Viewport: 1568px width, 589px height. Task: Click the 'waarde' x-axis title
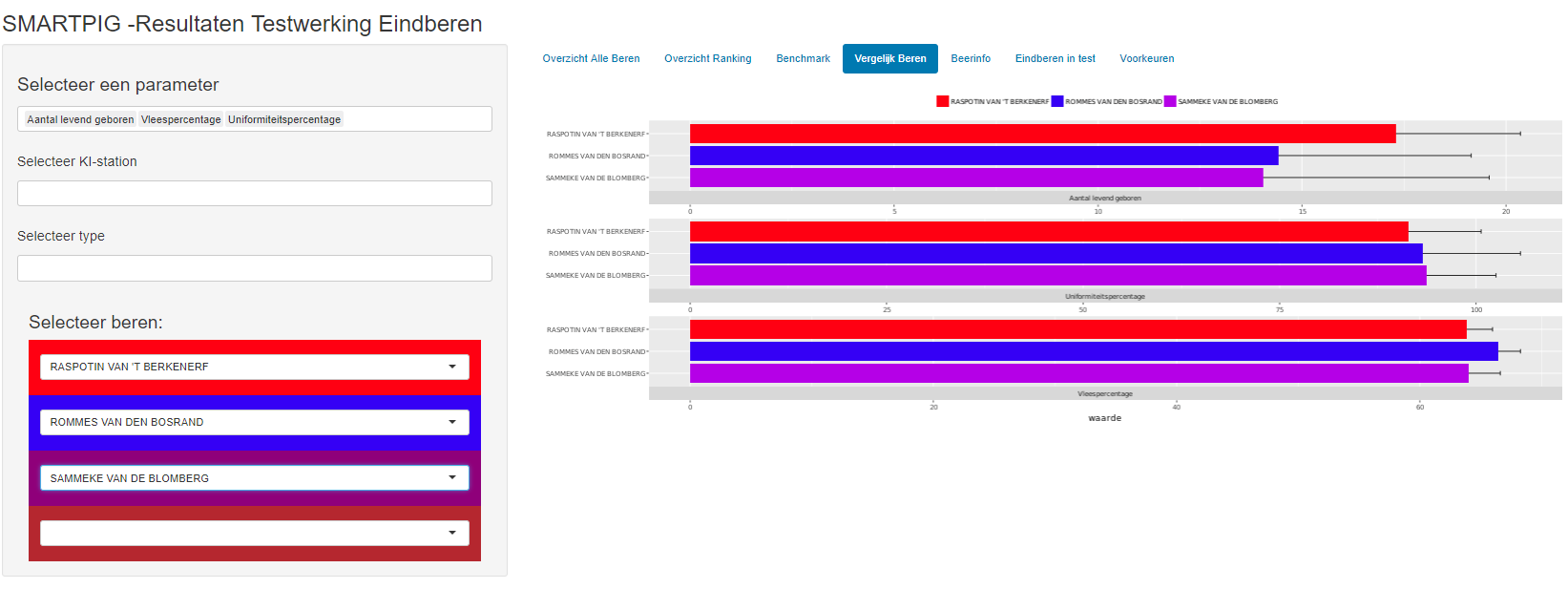click(1105, 418)
